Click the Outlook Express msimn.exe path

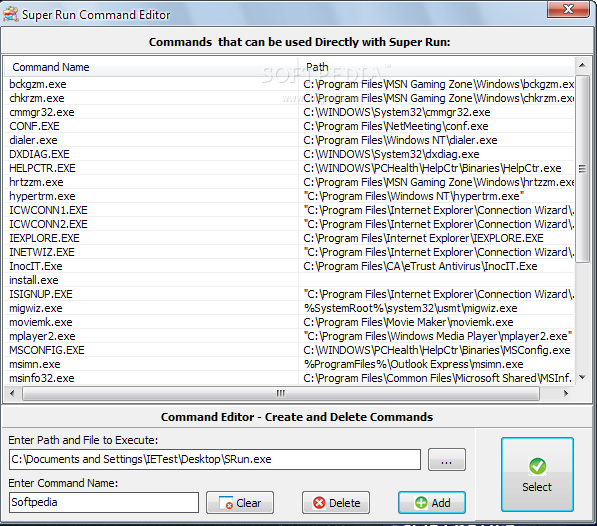[413, 364]
